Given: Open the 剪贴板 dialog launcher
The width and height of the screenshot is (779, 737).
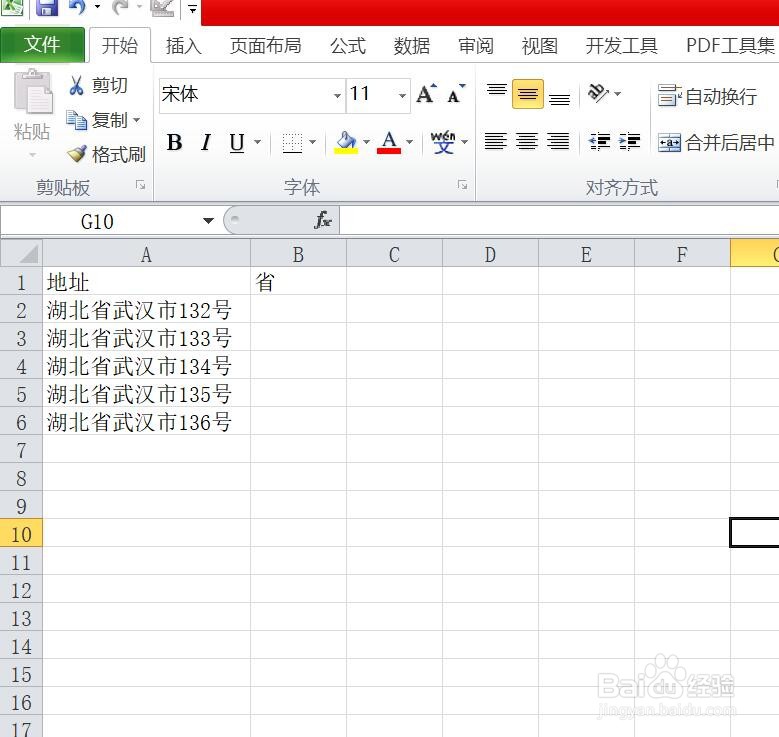Looking at the screenshot, I should pyautogui.click(x=141, y=185).
